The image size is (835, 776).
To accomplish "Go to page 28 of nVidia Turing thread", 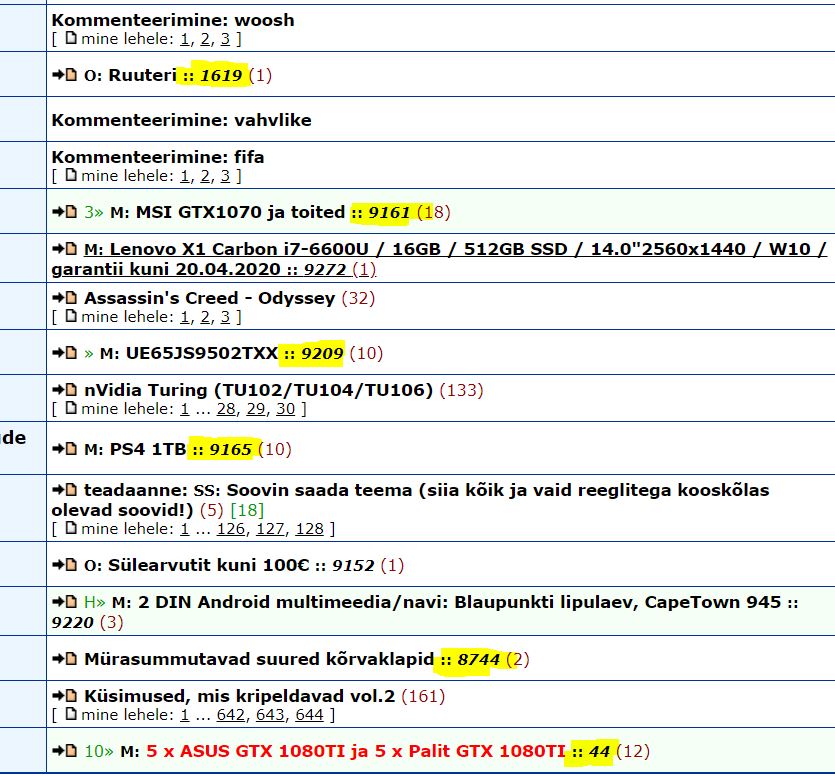I will (x=226, y=409).
